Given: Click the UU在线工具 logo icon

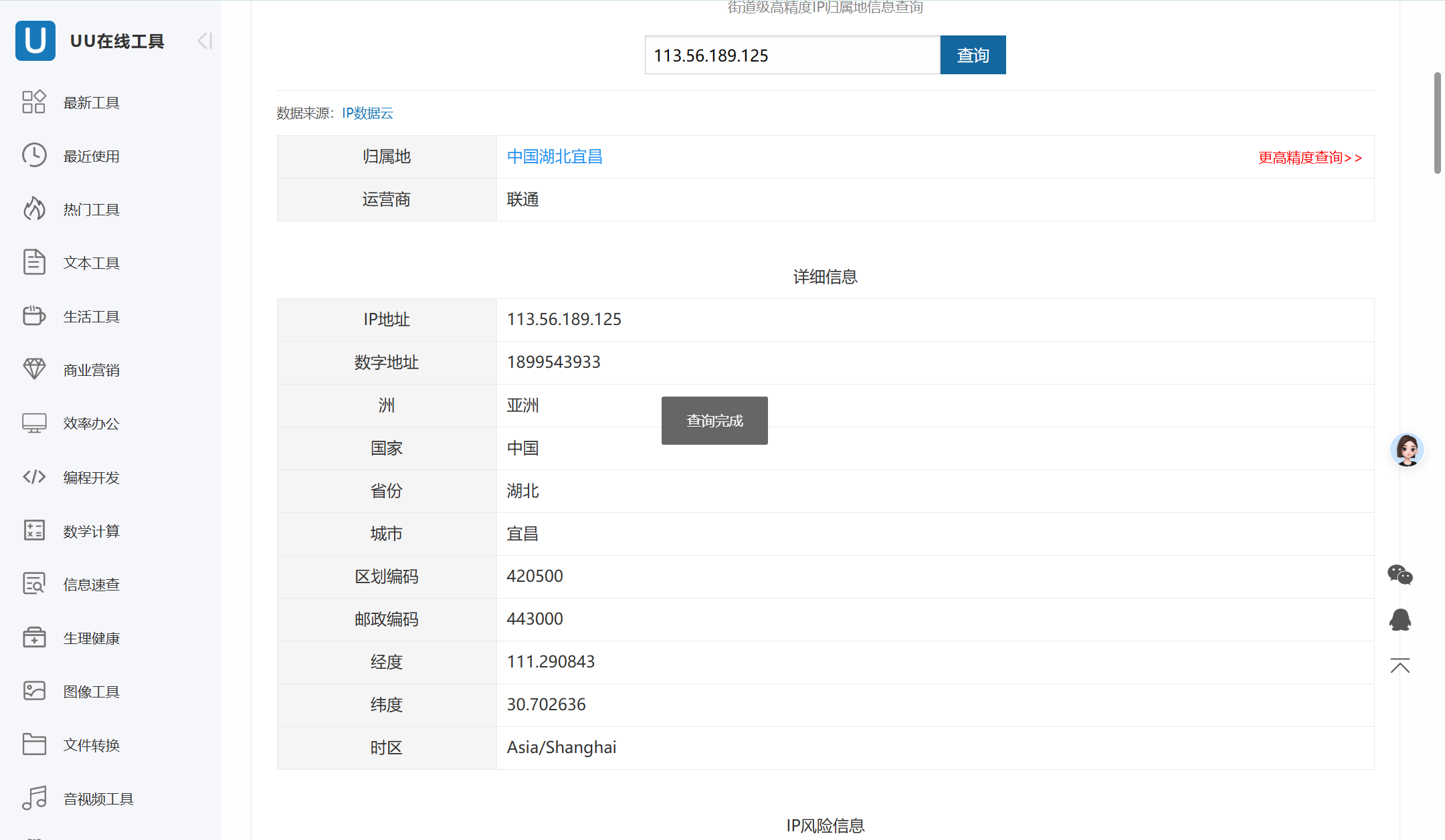Looking at the screenshot, I should tap(35, 41).
